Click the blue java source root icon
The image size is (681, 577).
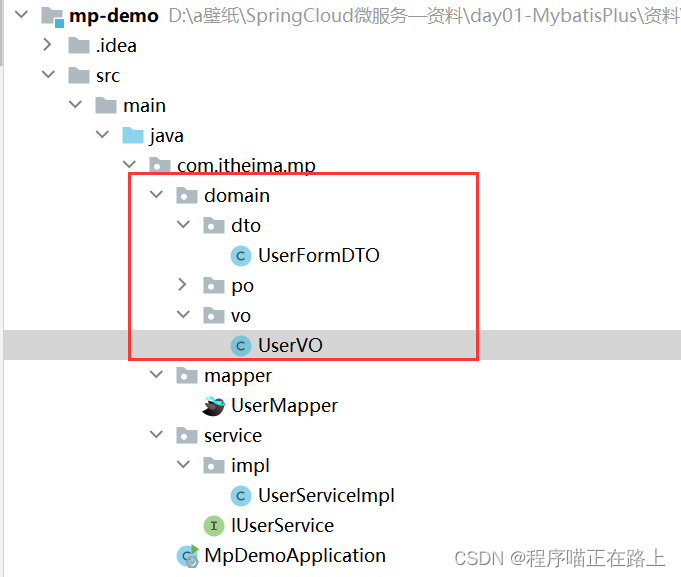[133, 135]
